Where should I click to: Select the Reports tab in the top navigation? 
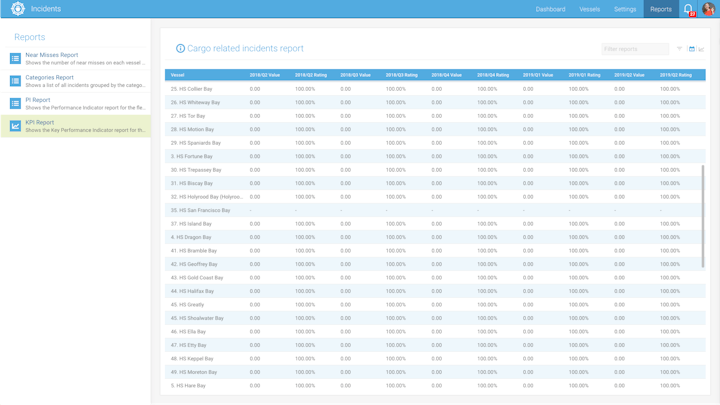[661, 9]
